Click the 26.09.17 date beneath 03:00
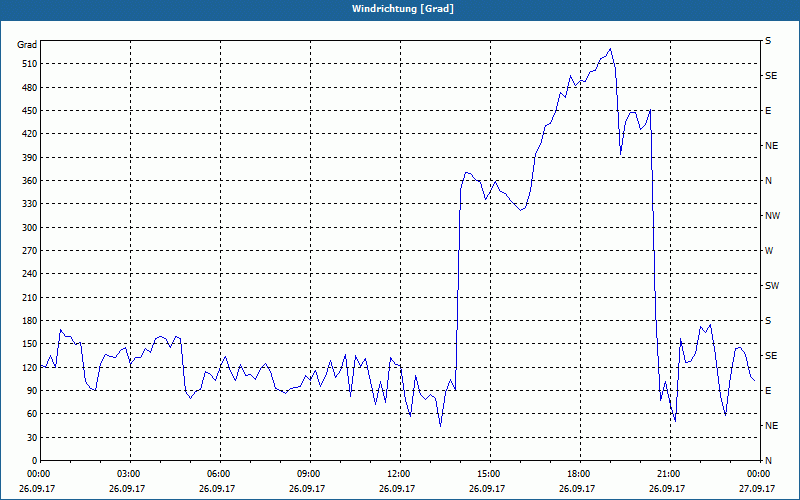This screenshot has width=800, height=500. pyautogui.click(x=127, y=488)
